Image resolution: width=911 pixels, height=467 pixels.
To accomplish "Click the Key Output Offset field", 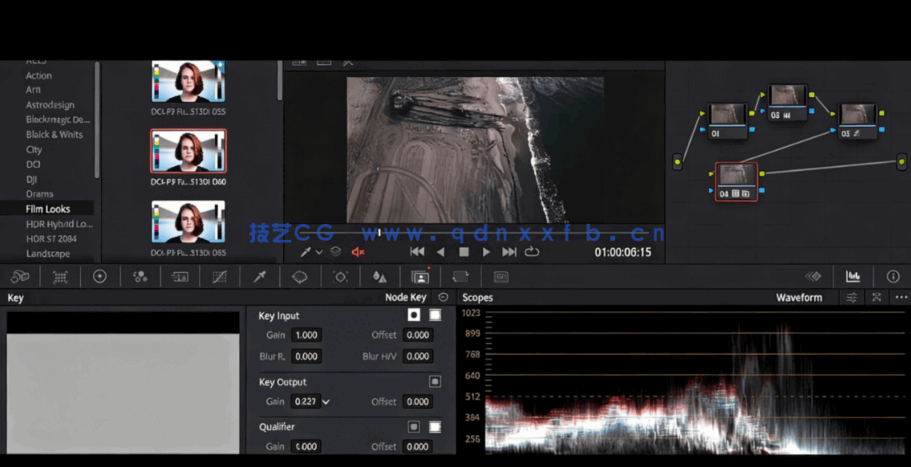I will (418, 401).
